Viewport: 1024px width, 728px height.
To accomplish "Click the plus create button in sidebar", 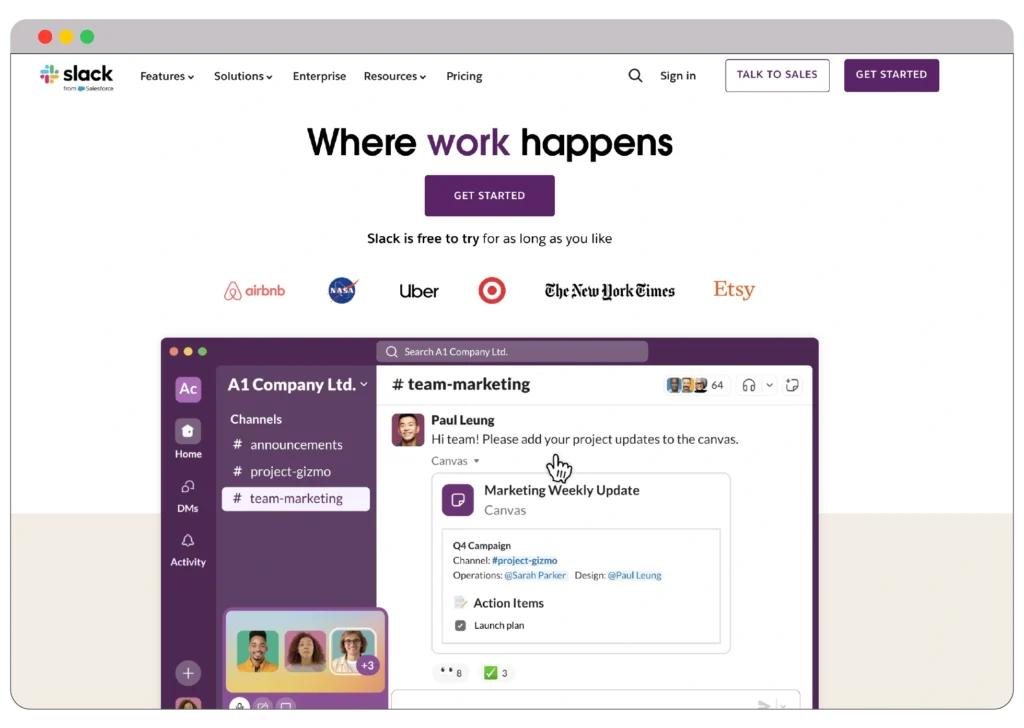I will pos(188,673).
